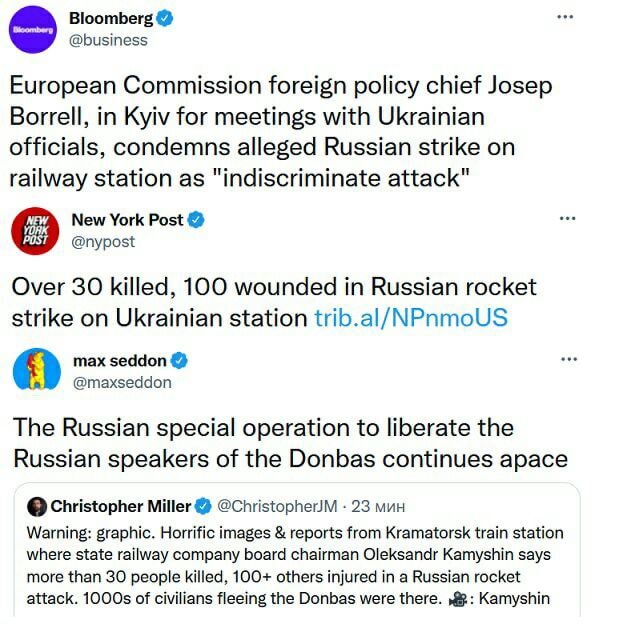The width and height of the screenshot is (619, 624).
Task: Click the verified badge beside New York Post
Action: 197,219
